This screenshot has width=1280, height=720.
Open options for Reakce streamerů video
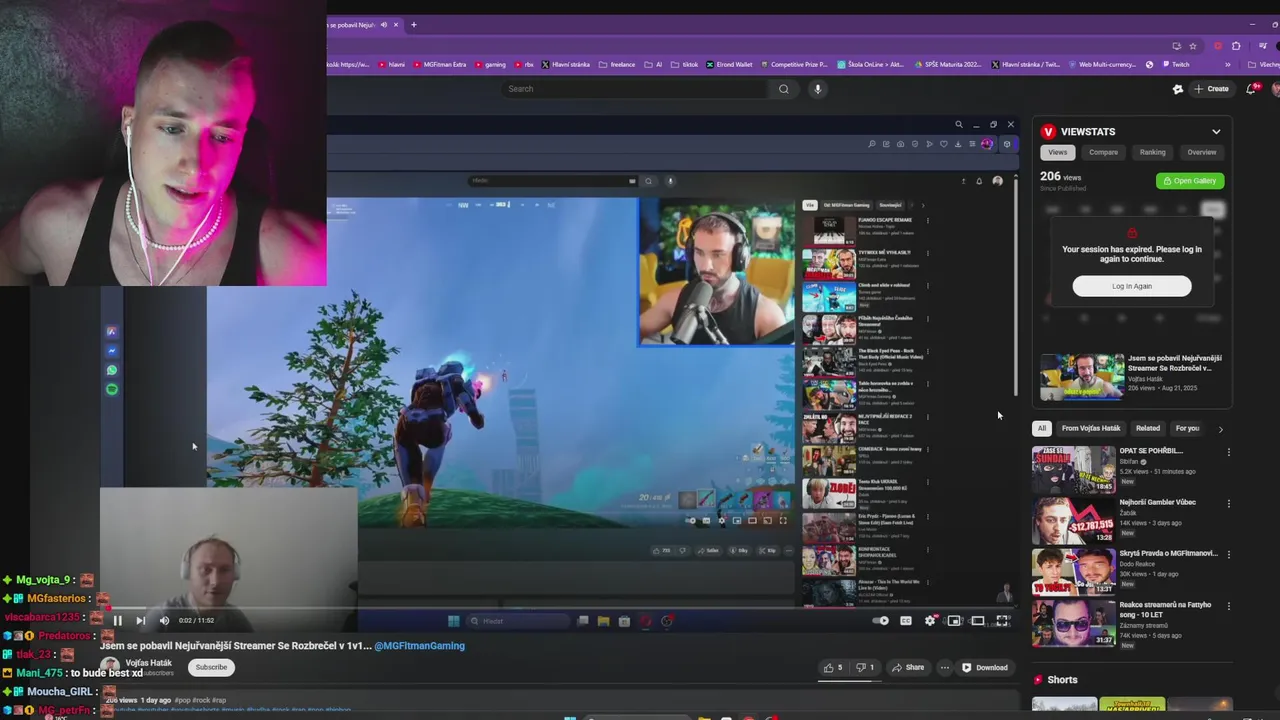pos(1228,606)
